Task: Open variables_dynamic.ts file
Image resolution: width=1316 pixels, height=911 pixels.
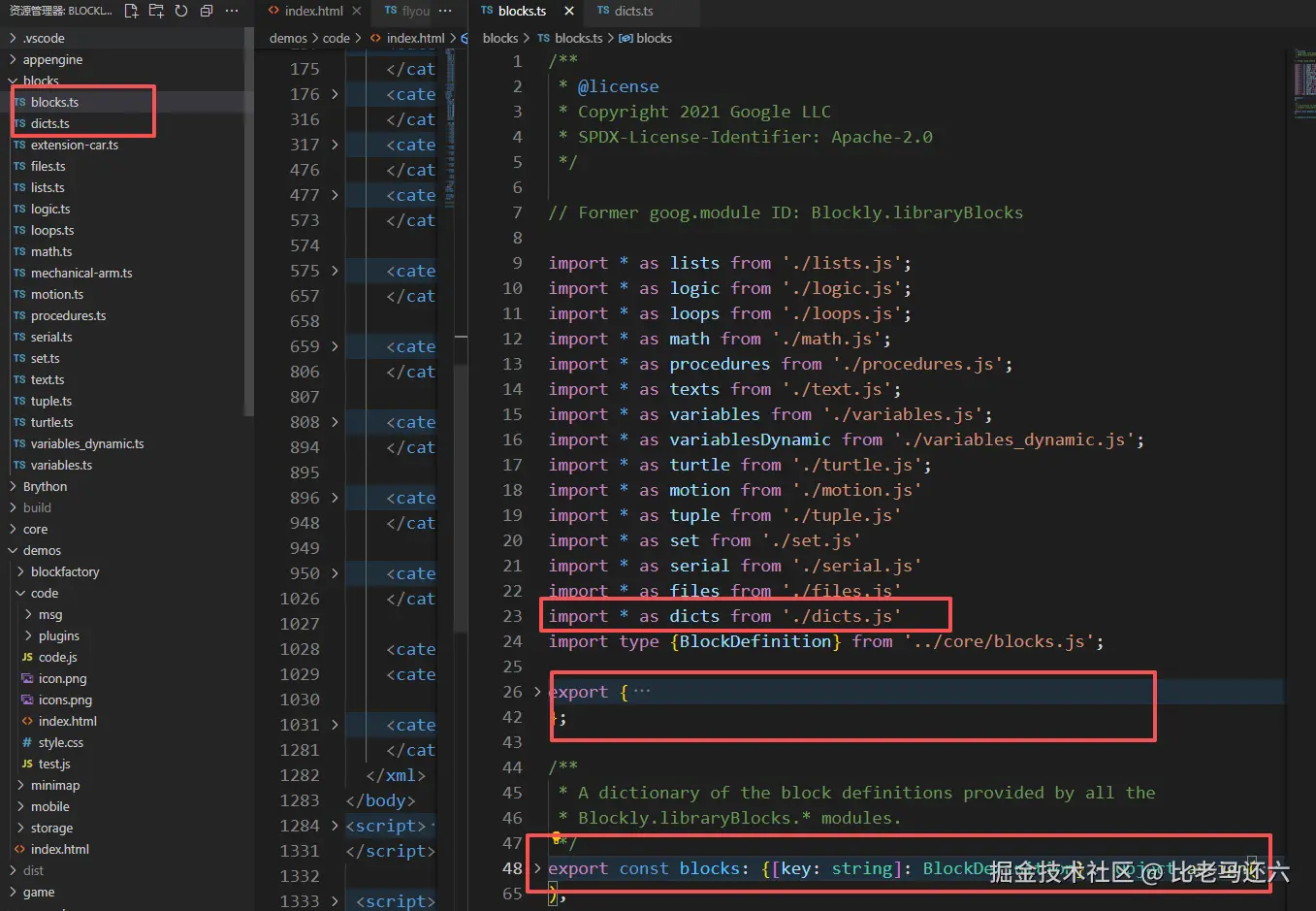Action: 87,443
